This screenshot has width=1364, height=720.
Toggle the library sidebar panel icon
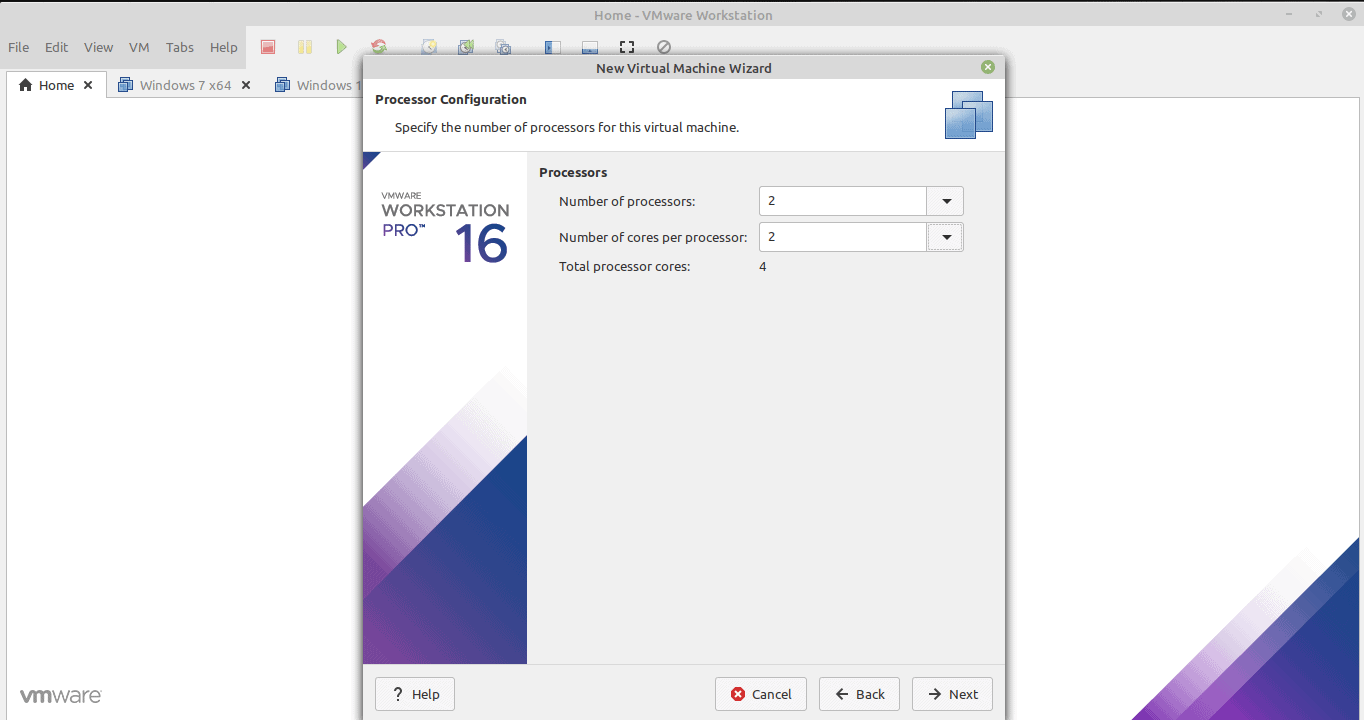click(x=553, y=47)
